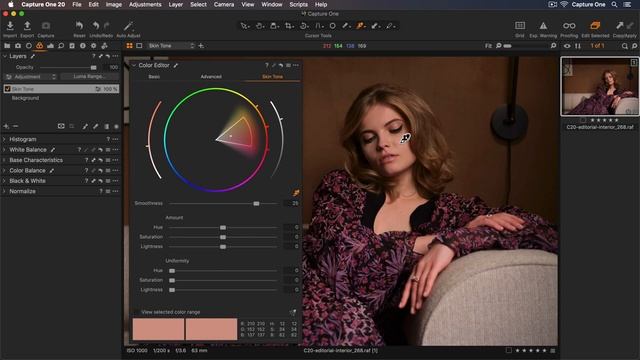Add new layer plus next to Skin Tone dropdown
The width and height of the screenshot is (640, 360).
point(201,46)
